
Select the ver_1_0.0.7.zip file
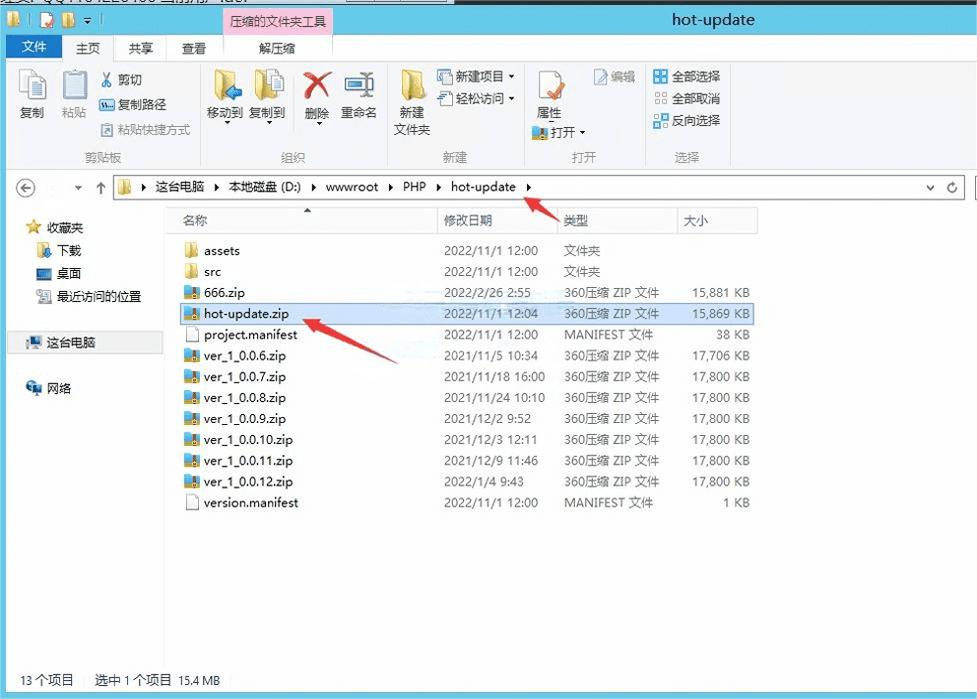[467, 376]
